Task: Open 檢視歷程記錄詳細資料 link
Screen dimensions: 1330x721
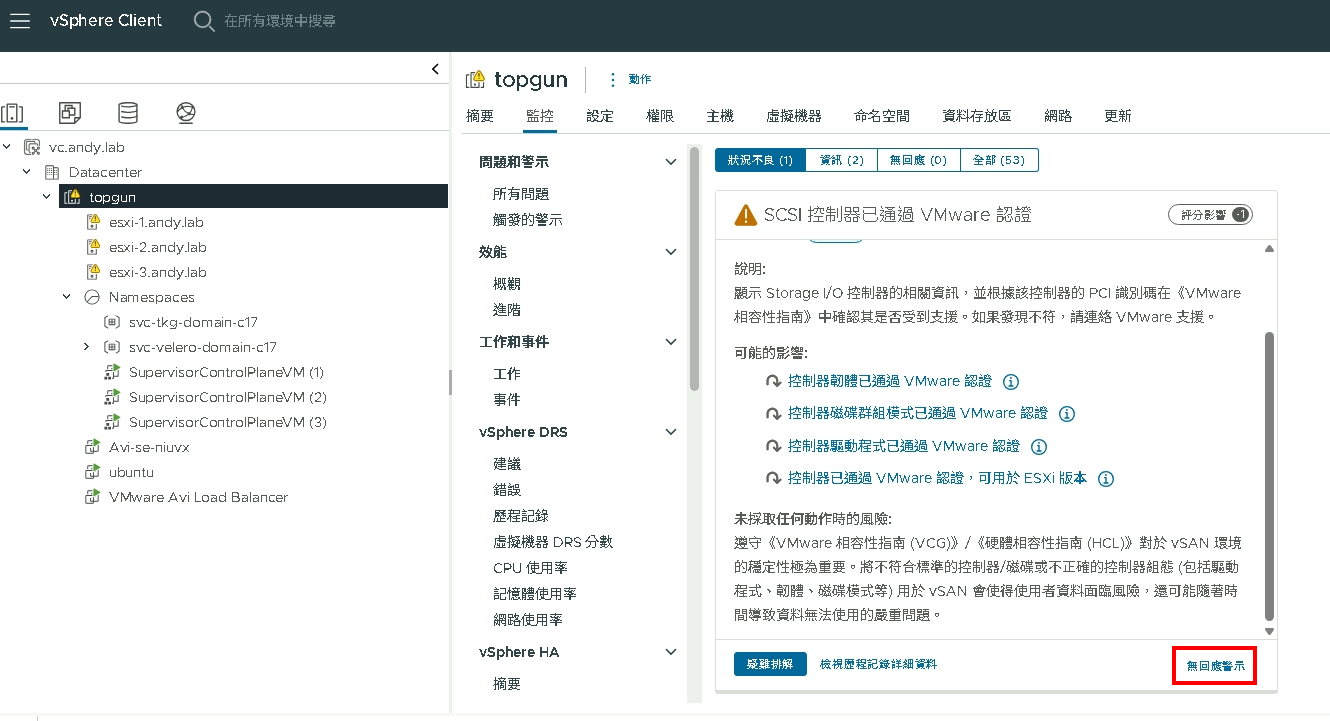Action: [878, 664]
